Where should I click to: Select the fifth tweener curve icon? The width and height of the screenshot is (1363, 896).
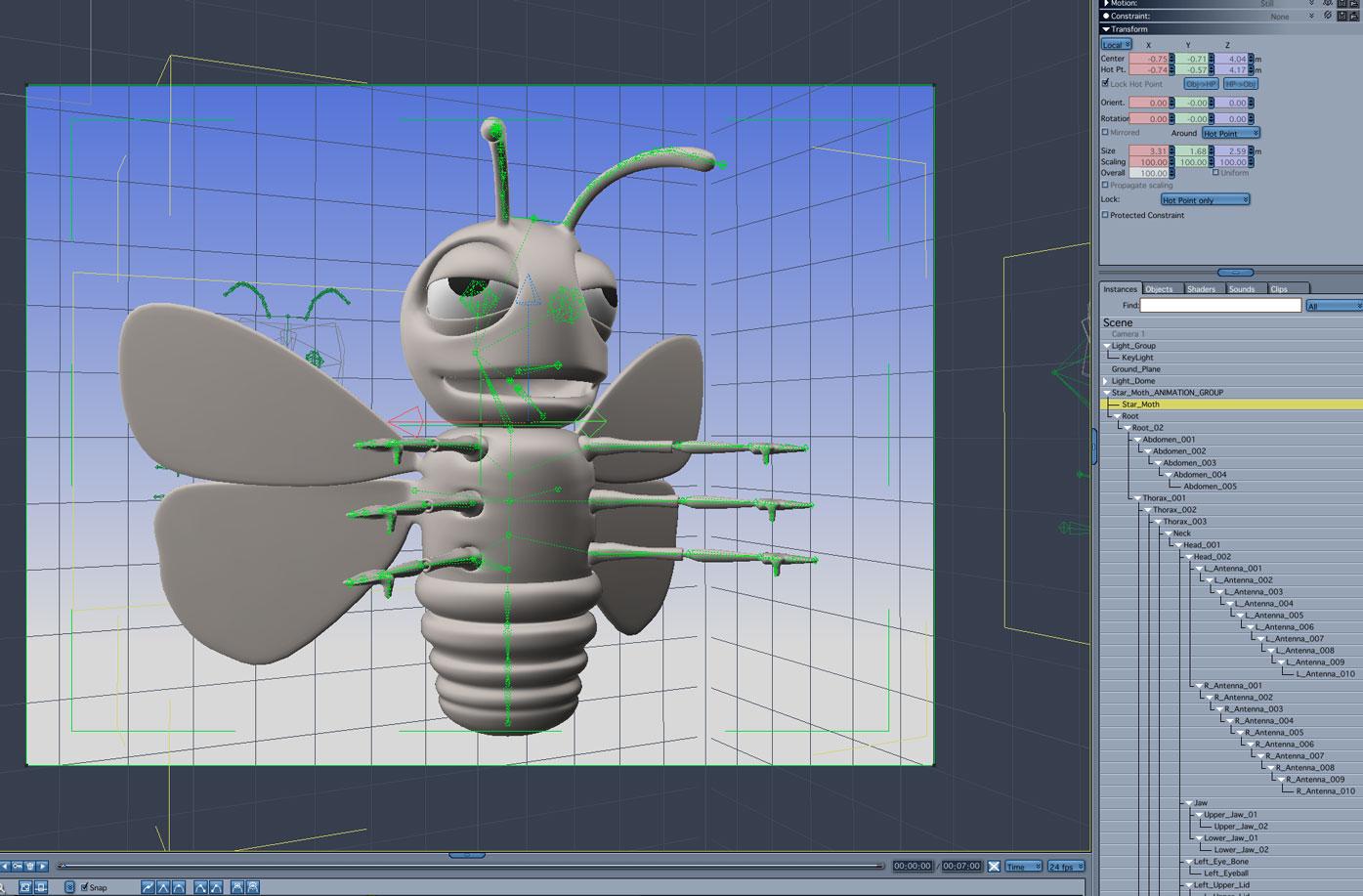coord(215,887)
